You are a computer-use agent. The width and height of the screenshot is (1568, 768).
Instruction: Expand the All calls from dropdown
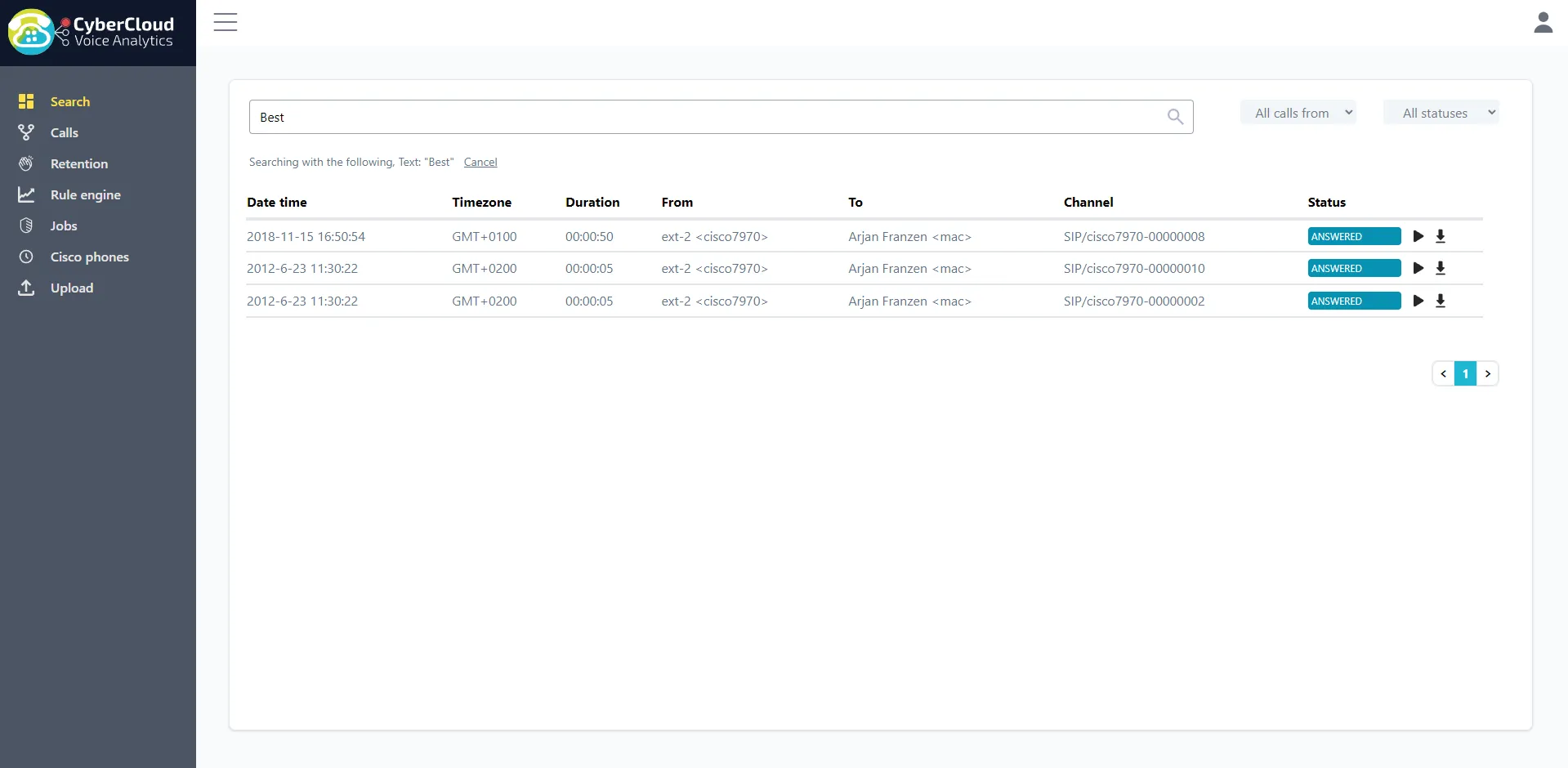(1298, 113)
